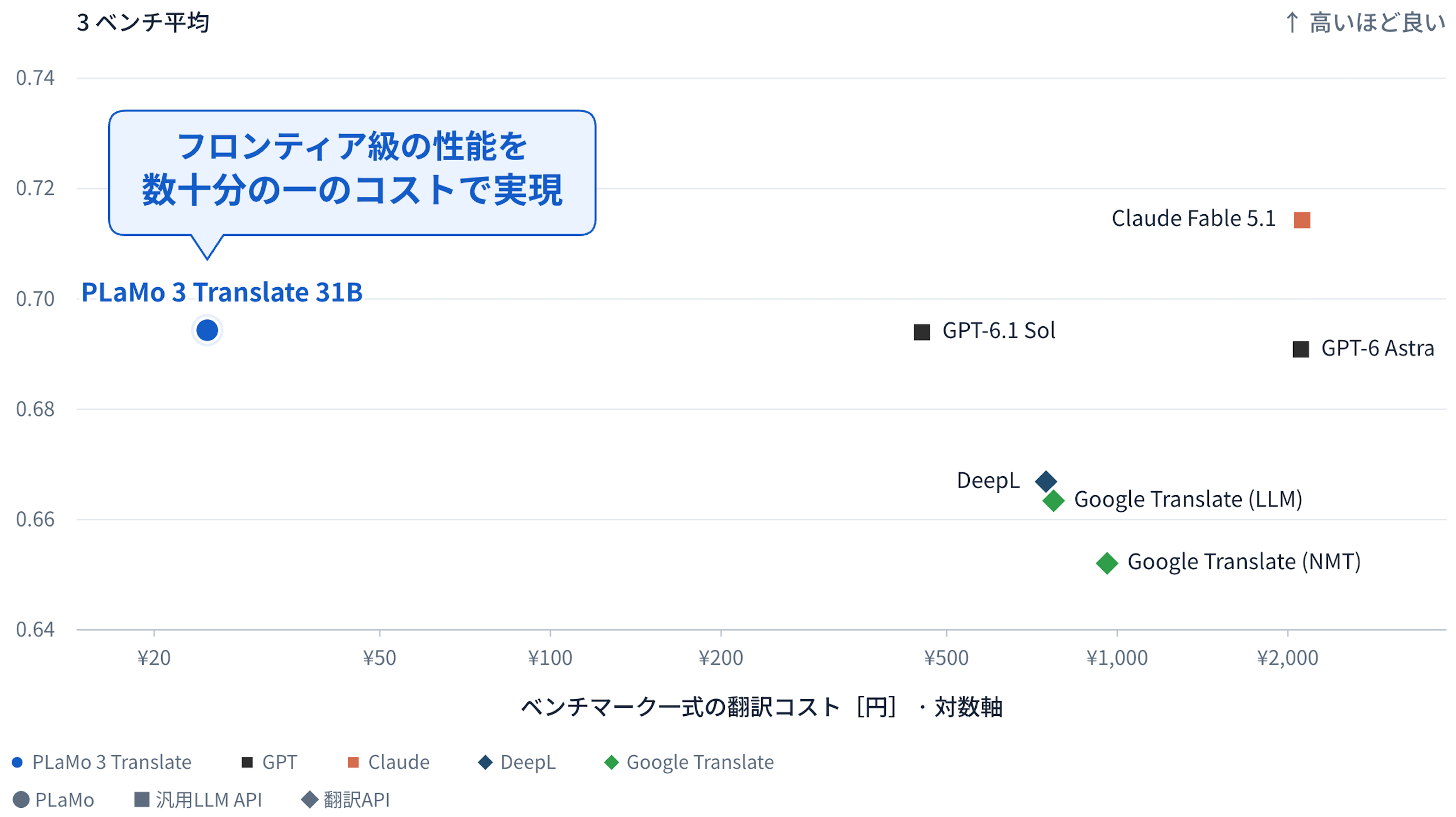
Task: Click the GPT-6.1 Sol label
Action: click(999, 331)
